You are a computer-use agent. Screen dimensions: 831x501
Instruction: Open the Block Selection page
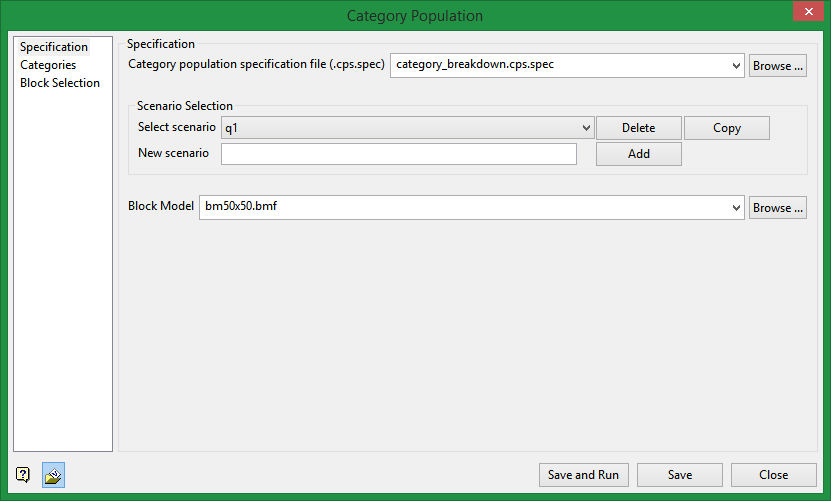60,83
